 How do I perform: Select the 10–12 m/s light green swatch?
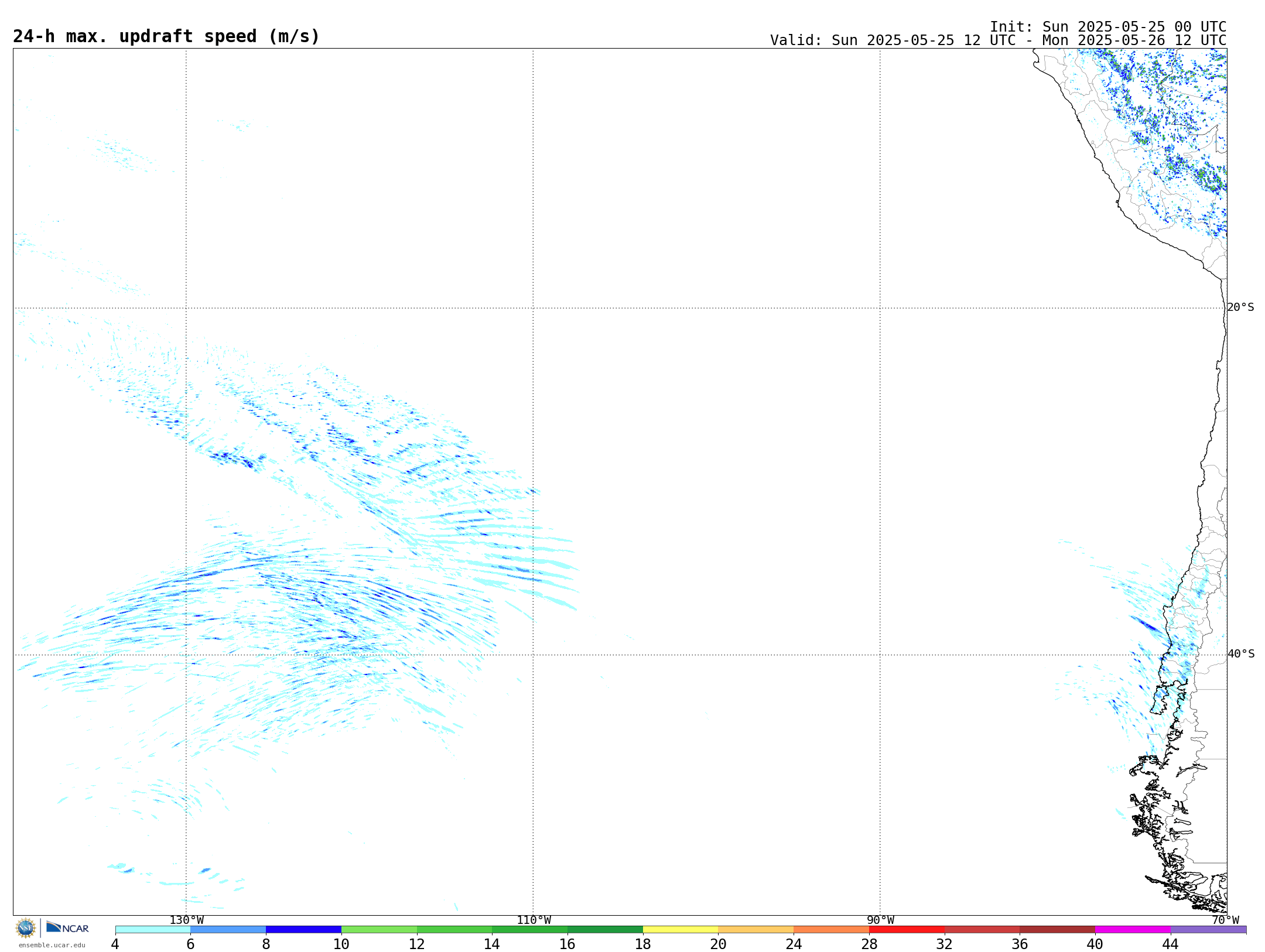[379, 930]
